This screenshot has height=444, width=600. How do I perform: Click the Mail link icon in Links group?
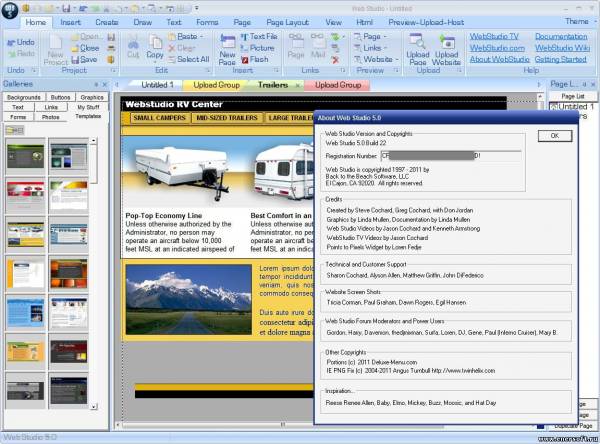point(318,46)
